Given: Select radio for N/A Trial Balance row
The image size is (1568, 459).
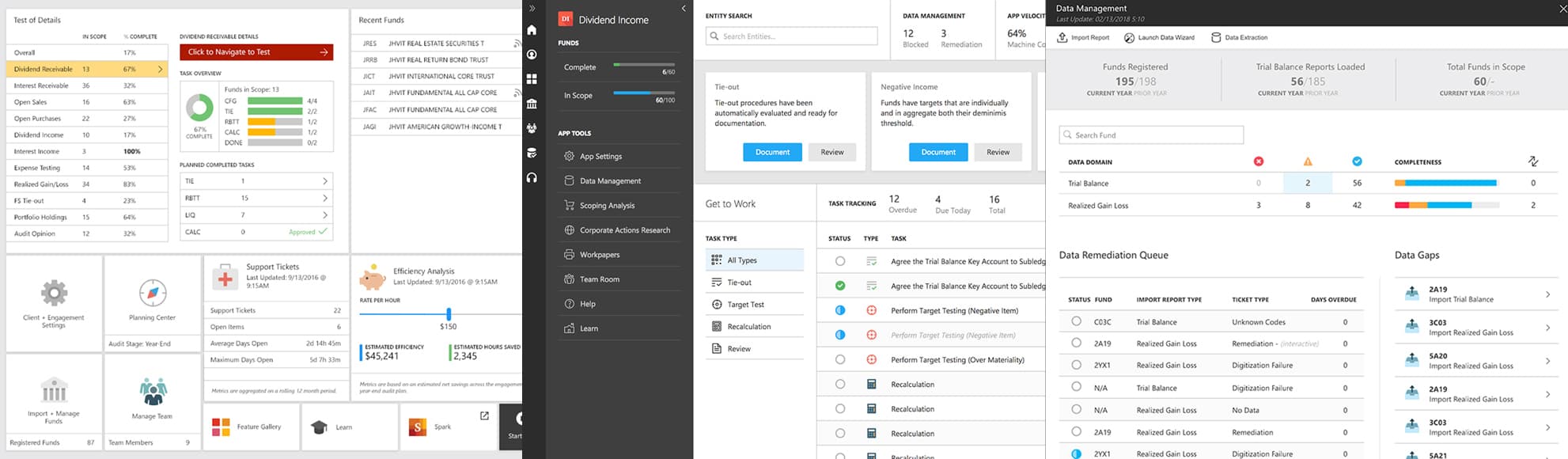Looking at the screenshot, I should (x=1076, y=387).
